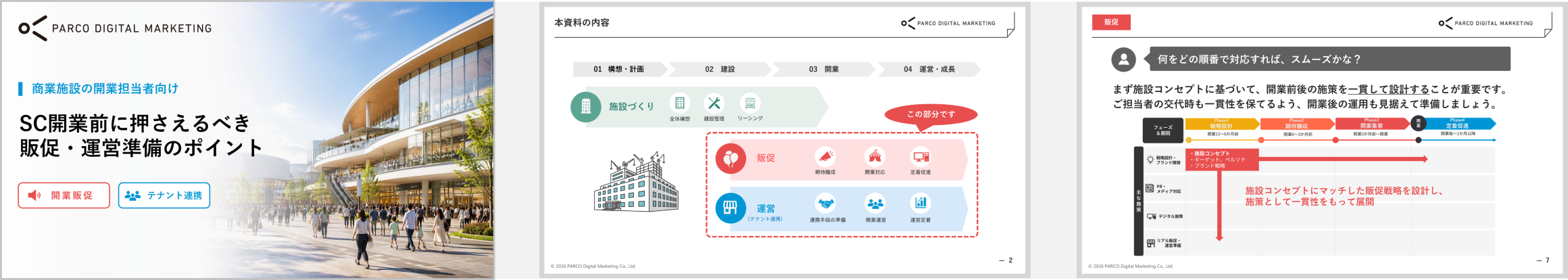1568x280 pixels.
Task: Select step 02 建設 chevron
Action: click(x=720, y=69)
